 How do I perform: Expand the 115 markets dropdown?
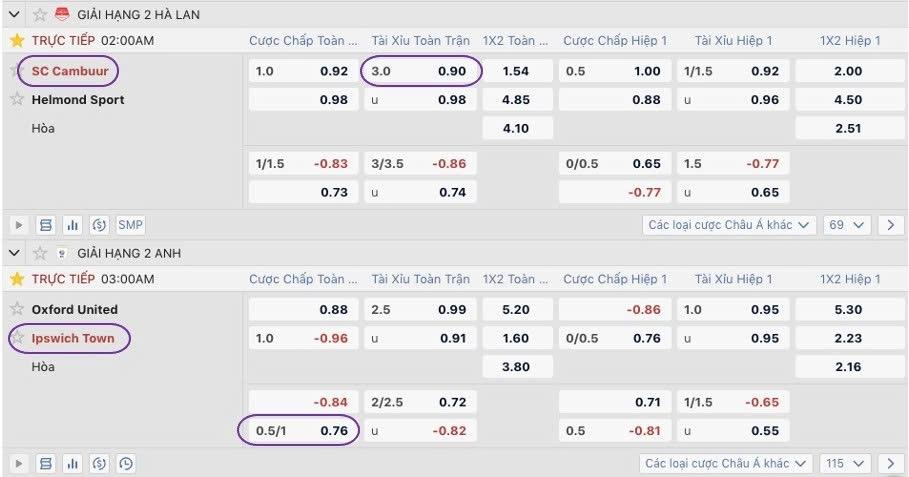[844, 464]
